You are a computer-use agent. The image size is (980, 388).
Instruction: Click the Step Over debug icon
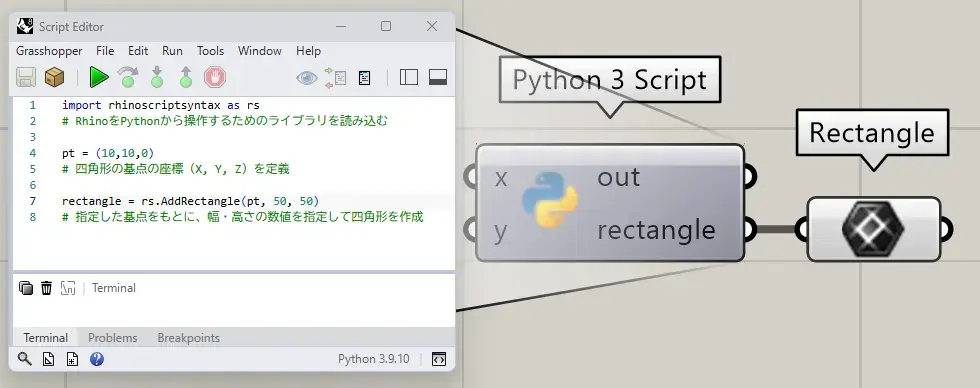128,77
